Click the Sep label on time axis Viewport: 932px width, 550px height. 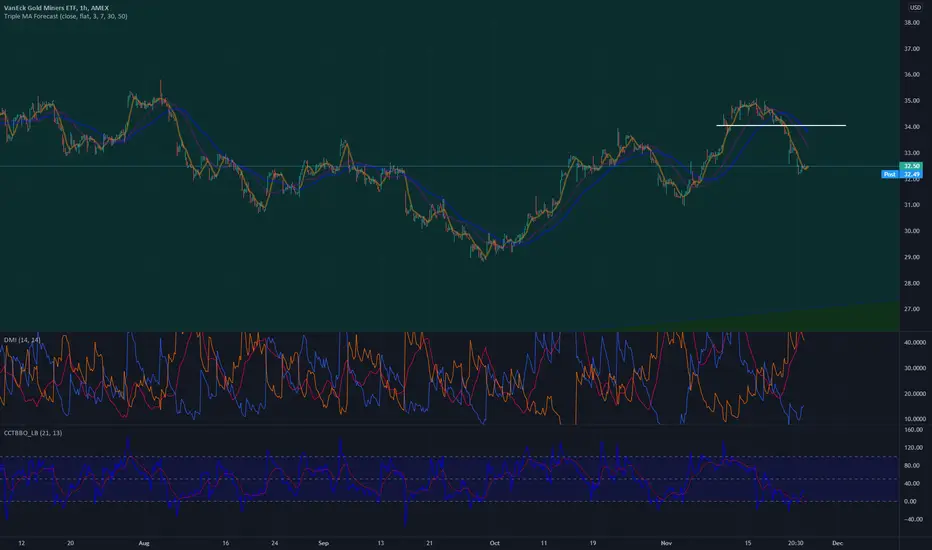coord(323,543)
